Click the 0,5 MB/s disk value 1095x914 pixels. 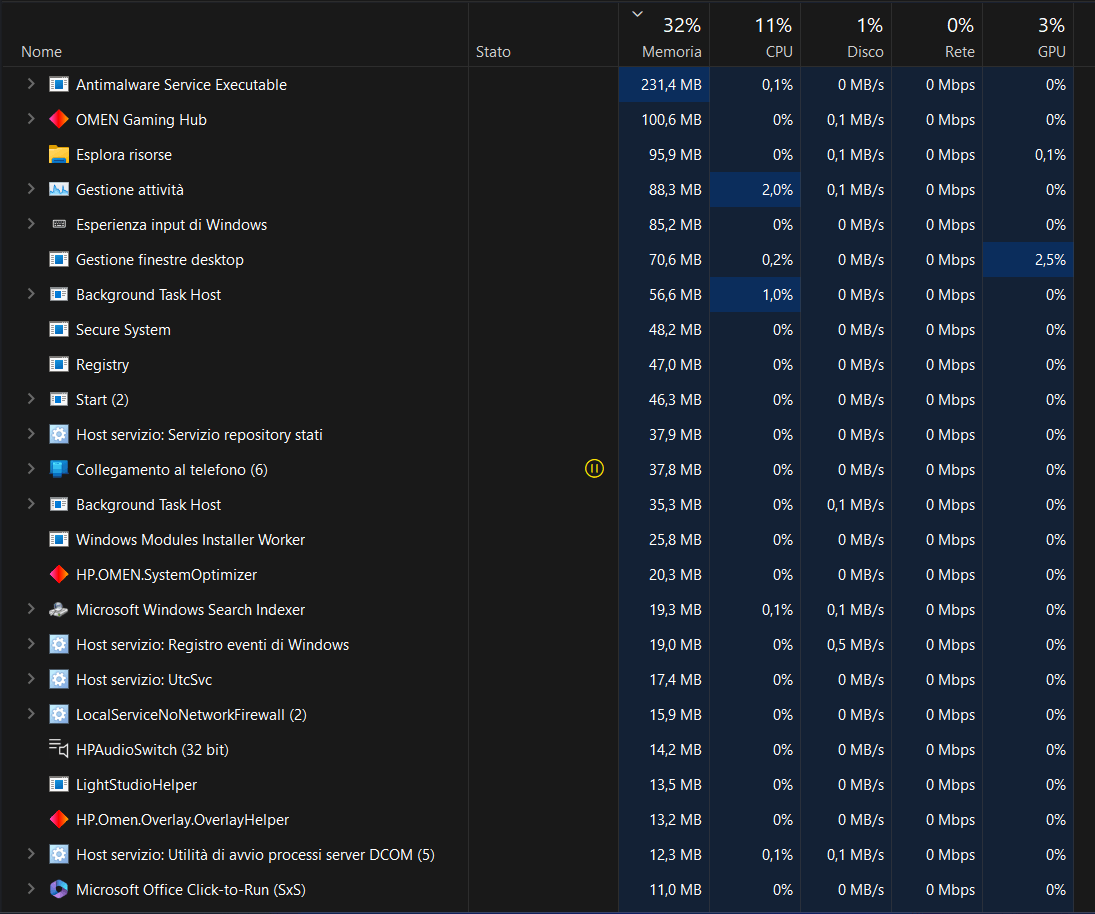(855, 644)
